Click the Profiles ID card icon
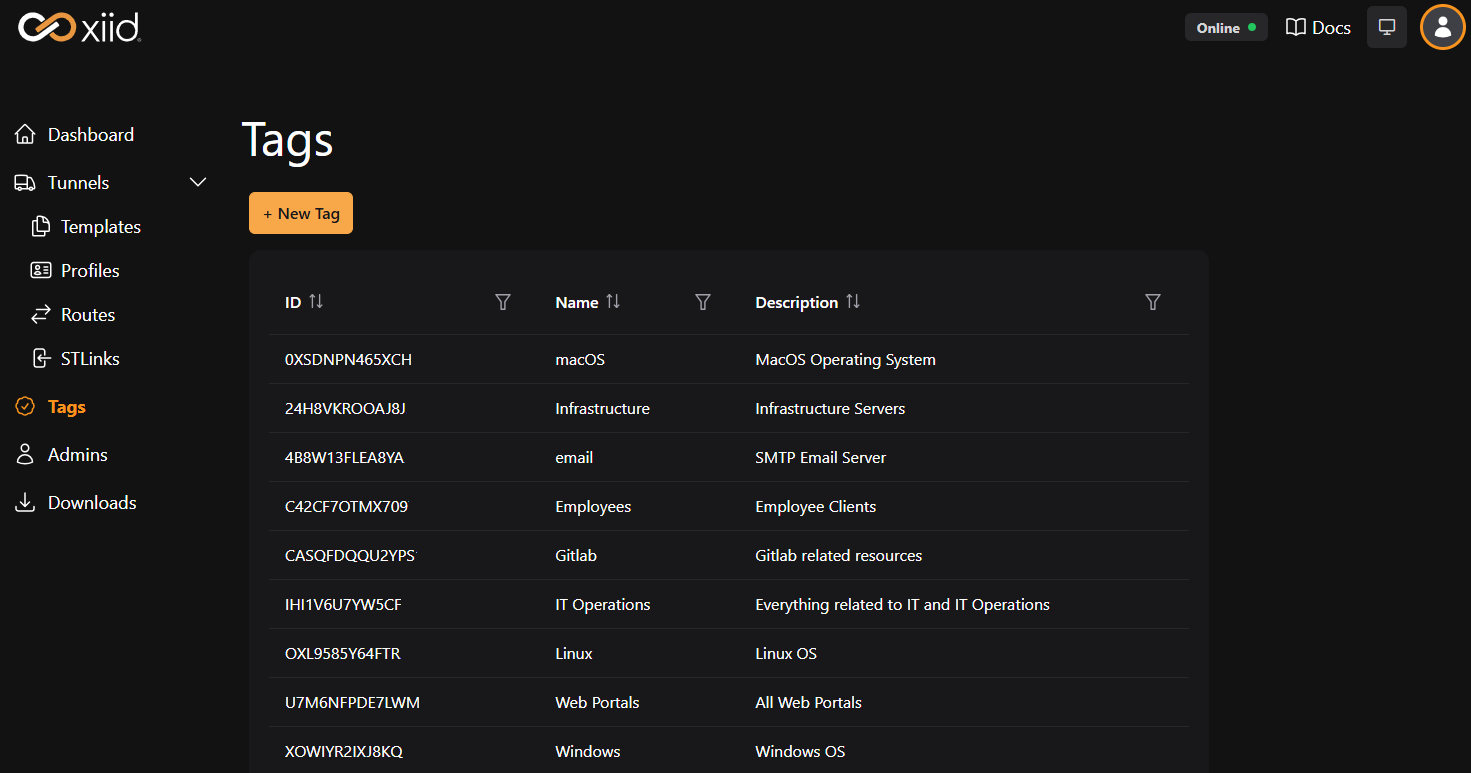 pos(41,271)
